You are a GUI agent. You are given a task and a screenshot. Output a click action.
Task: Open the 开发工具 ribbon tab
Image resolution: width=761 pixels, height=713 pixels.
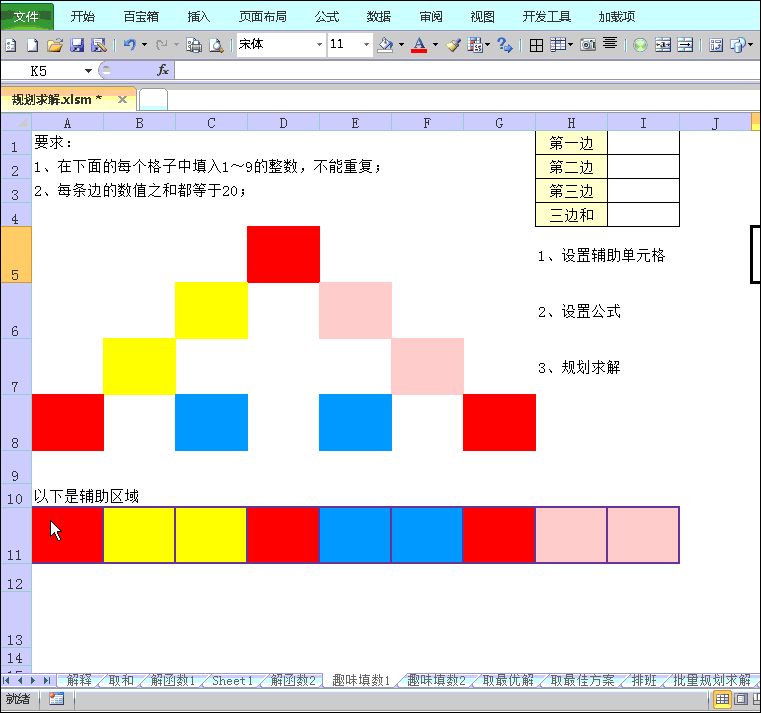(546, 17)
